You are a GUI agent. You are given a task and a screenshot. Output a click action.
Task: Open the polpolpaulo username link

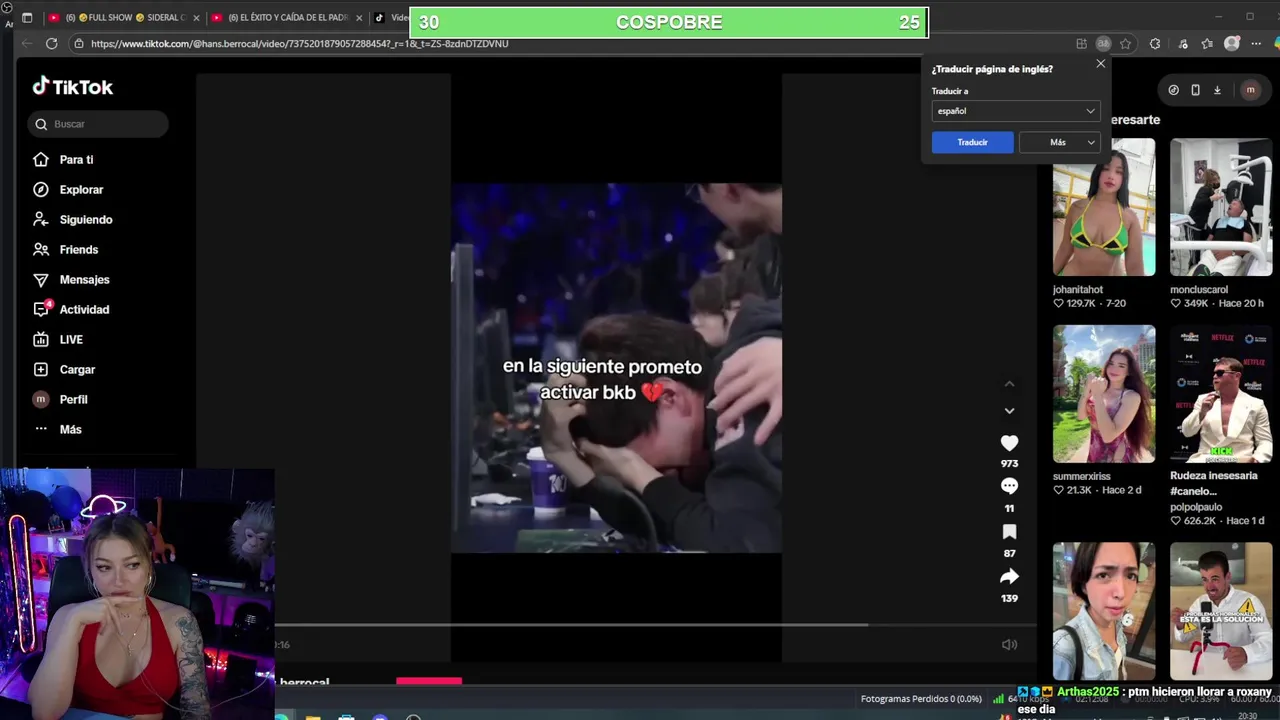[1196, 507]
